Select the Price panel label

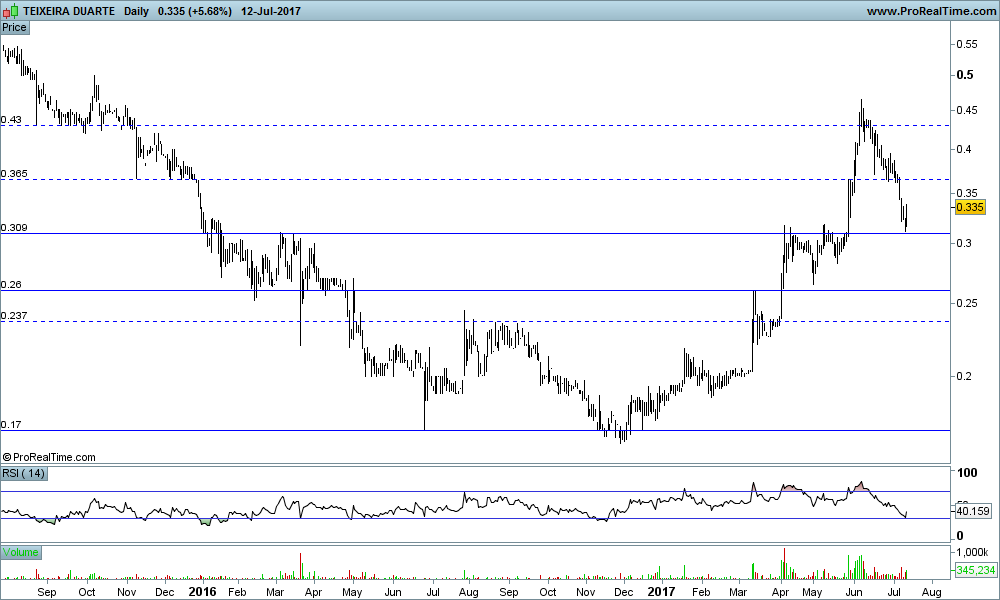[15, 27]
